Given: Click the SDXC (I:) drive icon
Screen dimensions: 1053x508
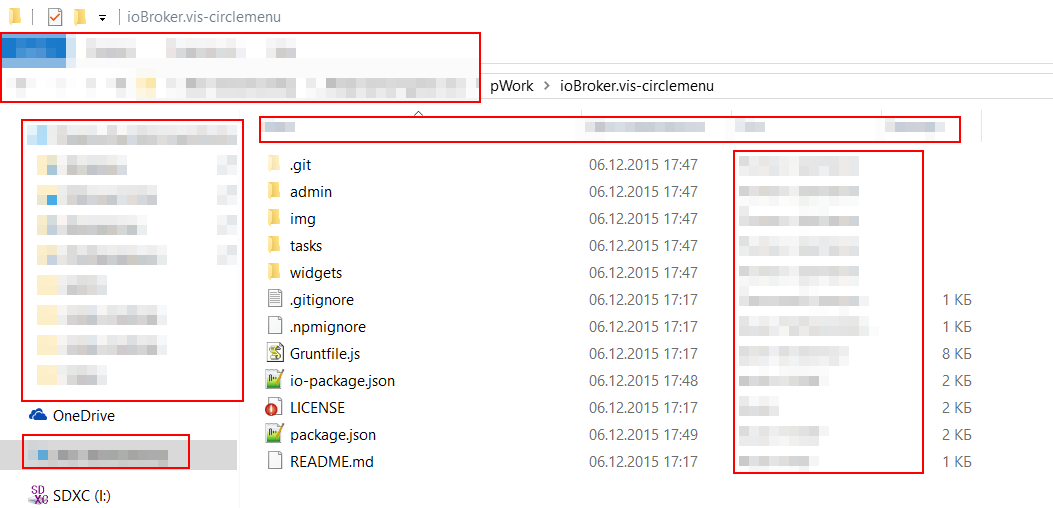Looking at the screenshot, I should (39, 493).
